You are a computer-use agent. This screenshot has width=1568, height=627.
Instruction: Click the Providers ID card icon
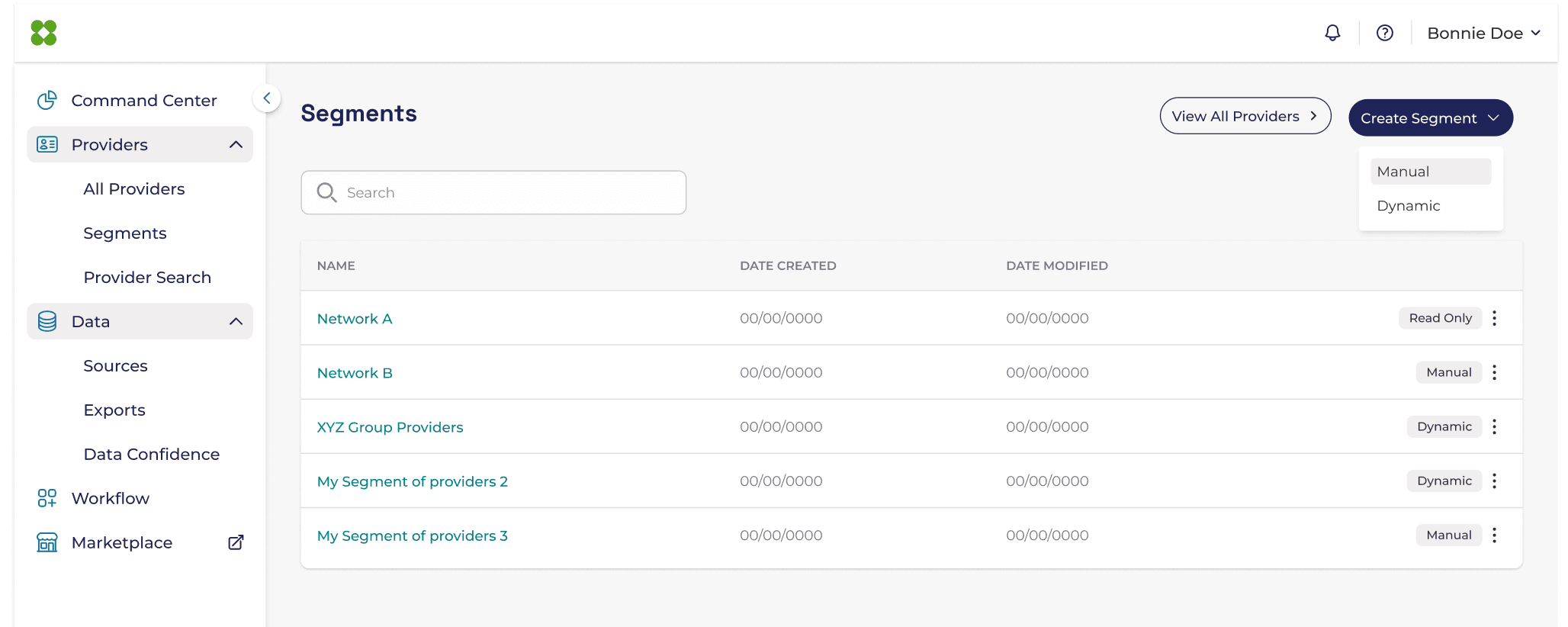(47, 144)
